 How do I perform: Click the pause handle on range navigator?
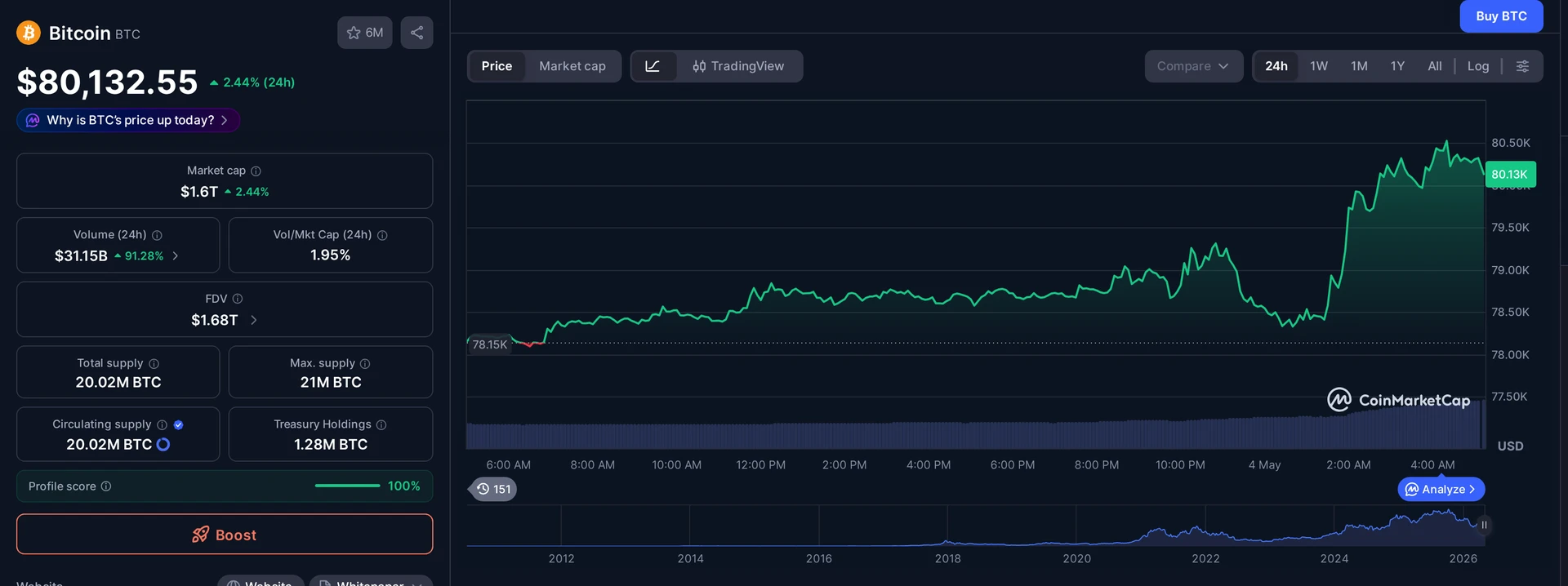point(1484,525)
